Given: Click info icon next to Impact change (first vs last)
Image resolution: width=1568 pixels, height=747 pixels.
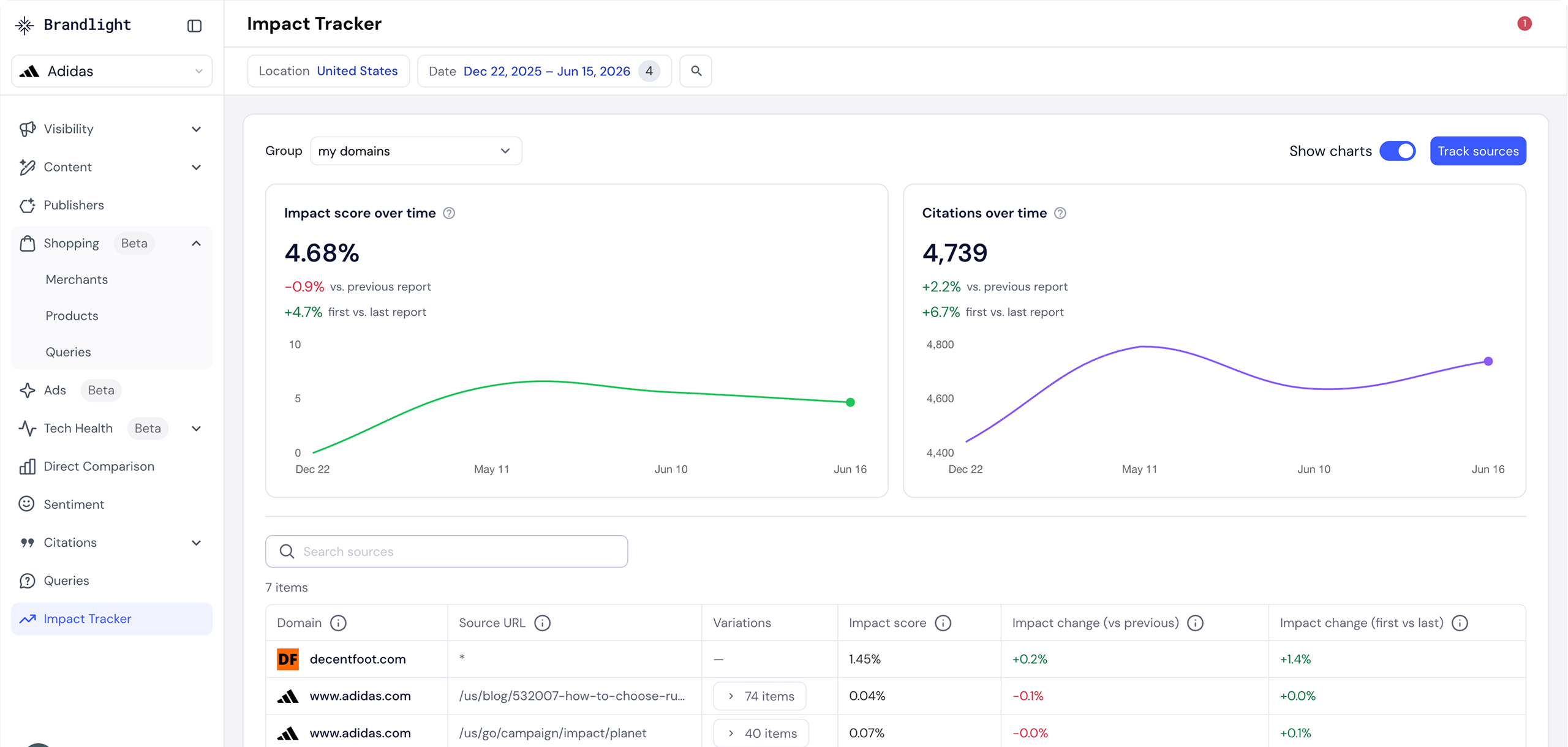Looking at the screenshot, I should pos(1460,623).
